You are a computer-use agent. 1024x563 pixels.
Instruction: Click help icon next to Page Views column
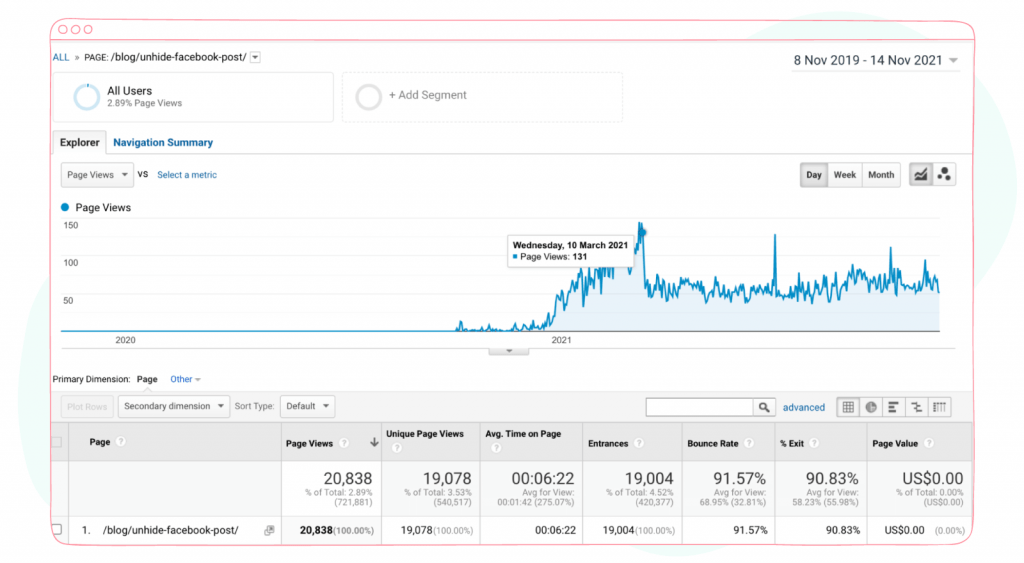tap(344, 443)
